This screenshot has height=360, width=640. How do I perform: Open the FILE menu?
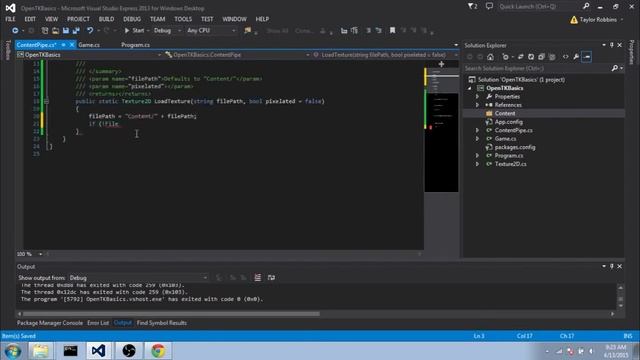click(x=10, y=19)
